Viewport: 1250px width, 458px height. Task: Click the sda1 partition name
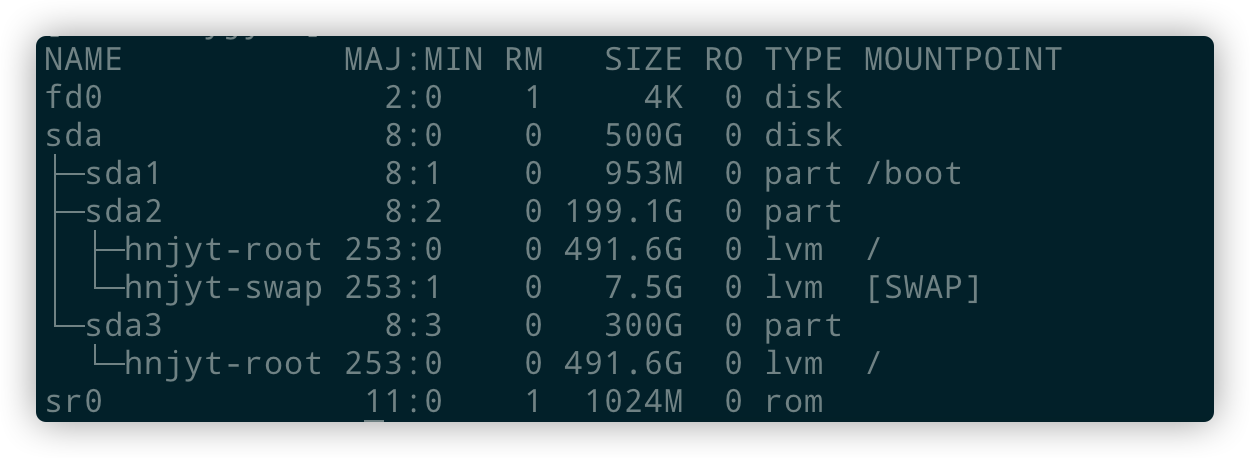coord(123,174)
